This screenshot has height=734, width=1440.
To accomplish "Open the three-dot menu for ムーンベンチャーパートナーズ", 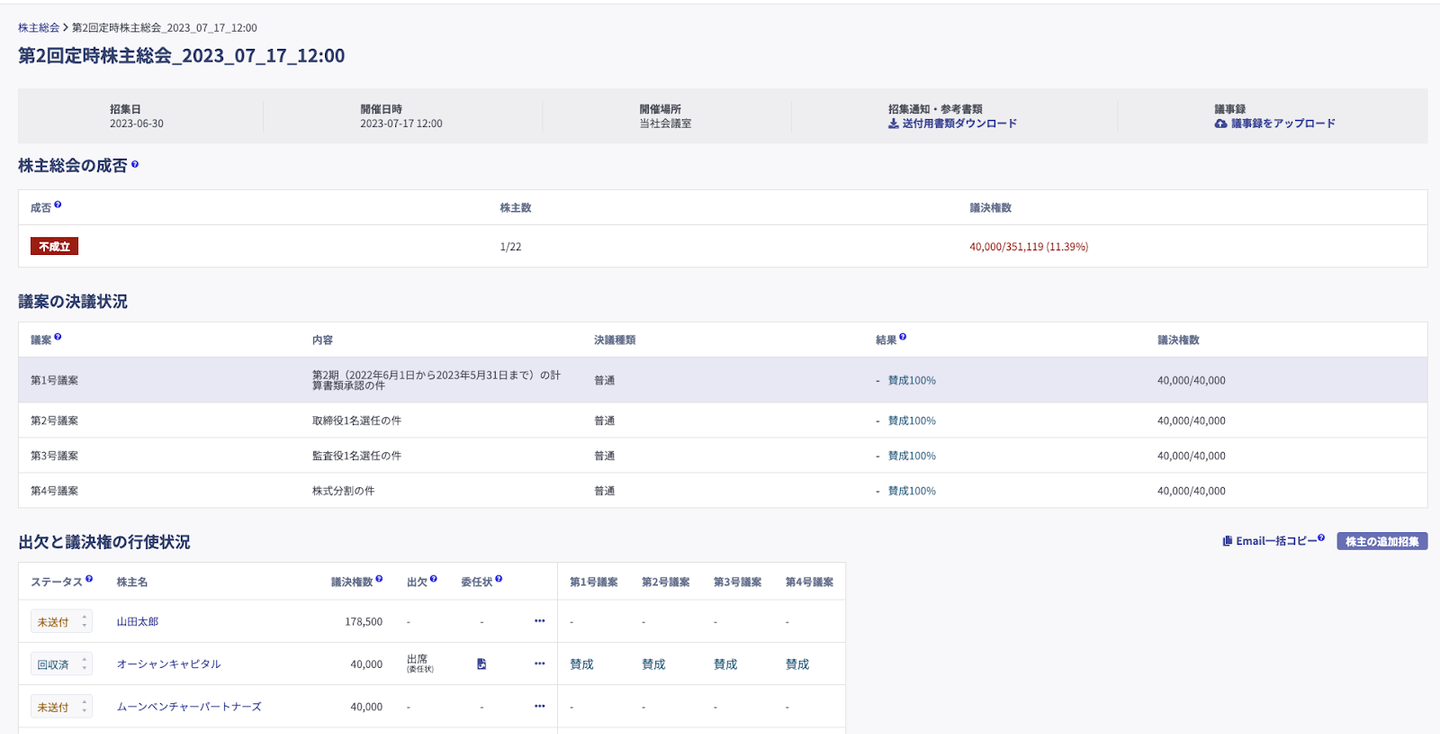I will click(x=540, y=706).
